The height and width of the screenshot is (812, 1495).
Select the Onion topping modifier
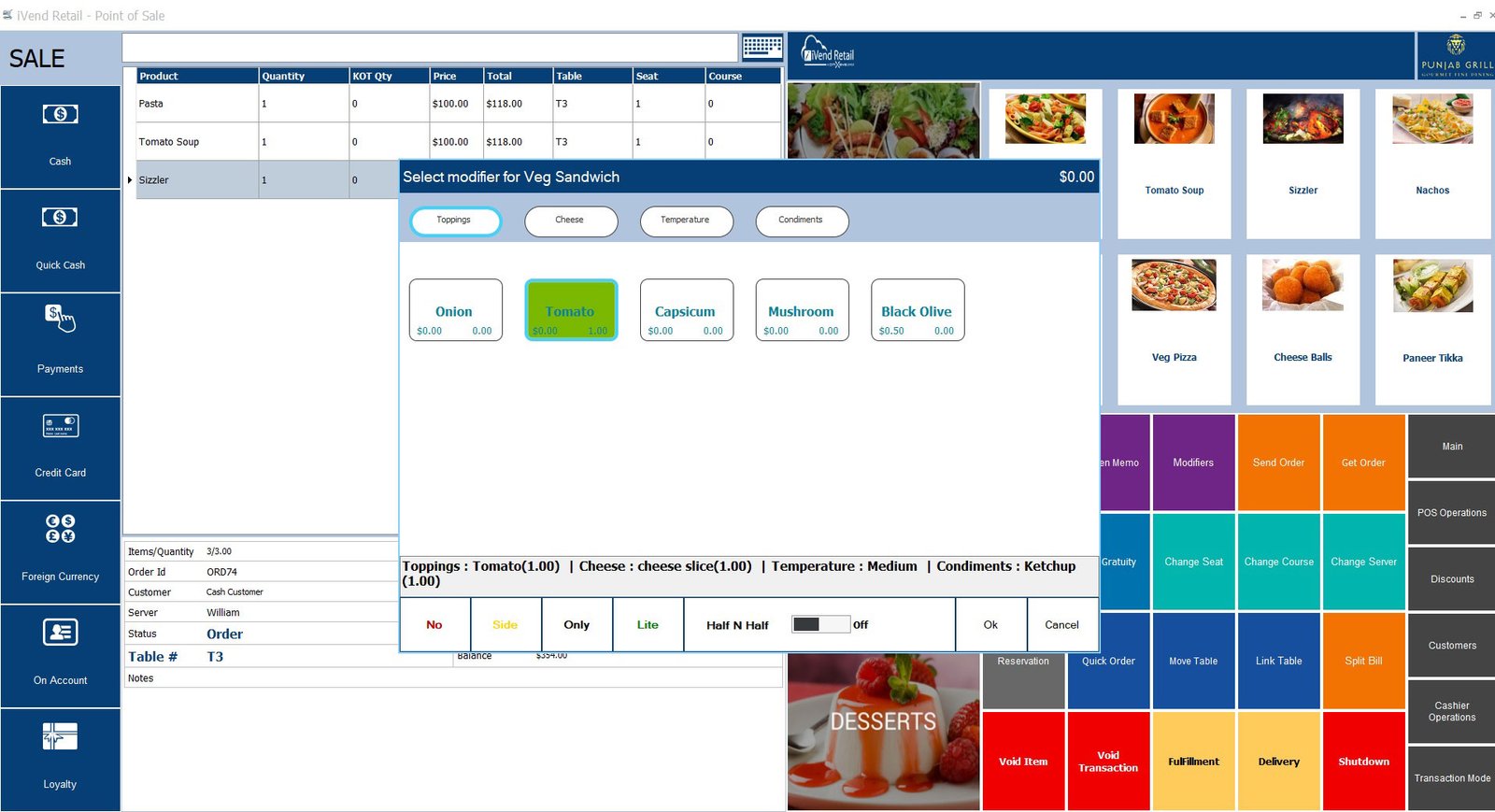pyautogui.click(x=455, y=310)
